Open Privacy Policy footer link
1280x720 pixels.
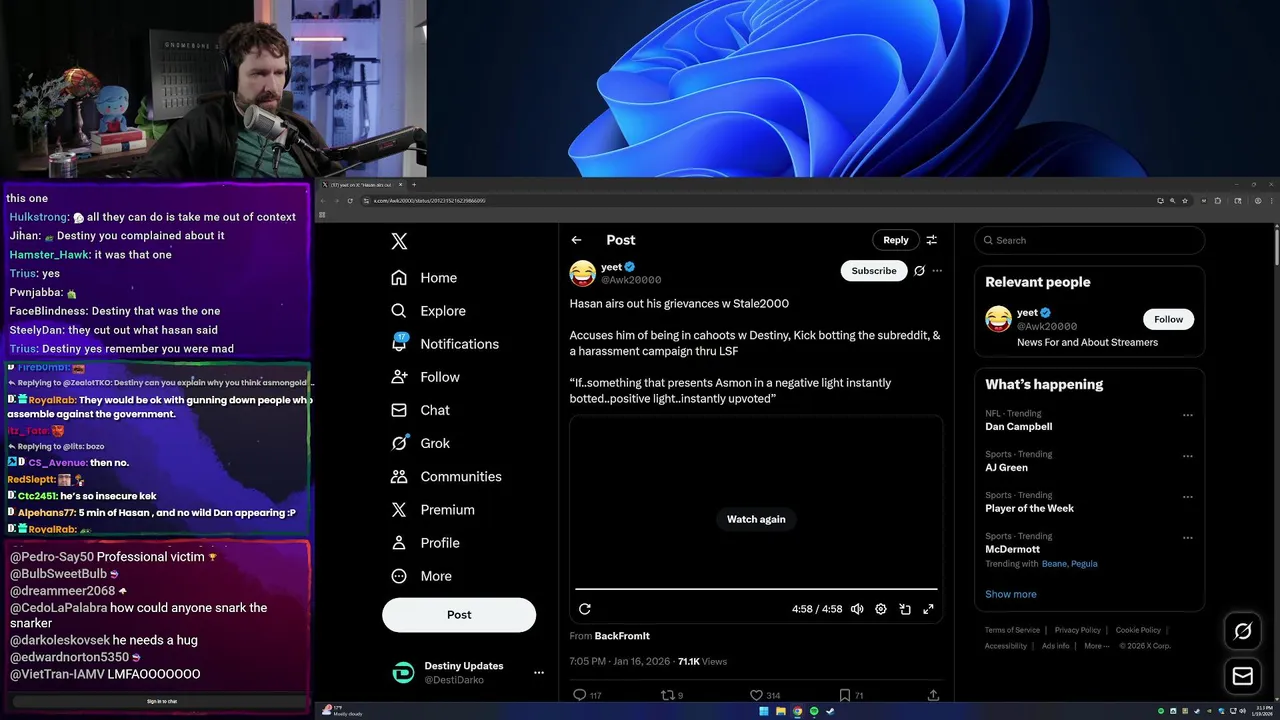[x=1078, y=630]
